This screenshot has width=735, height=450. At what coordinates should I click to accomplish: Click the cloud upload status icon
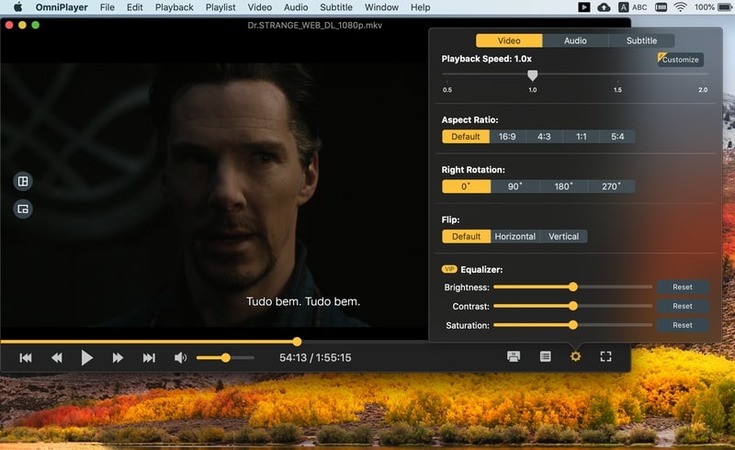tap(604, 7)
